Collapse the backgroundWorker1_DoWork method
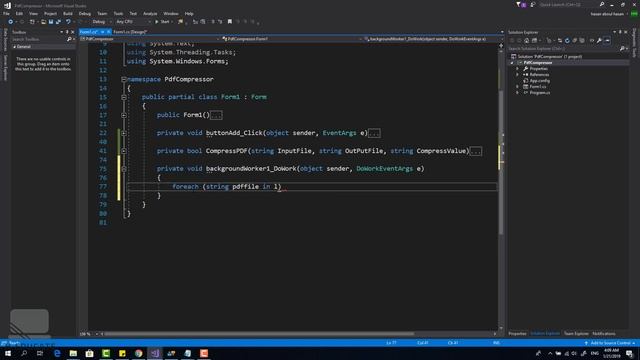640x360 pixels. click(x=124, y=169)
